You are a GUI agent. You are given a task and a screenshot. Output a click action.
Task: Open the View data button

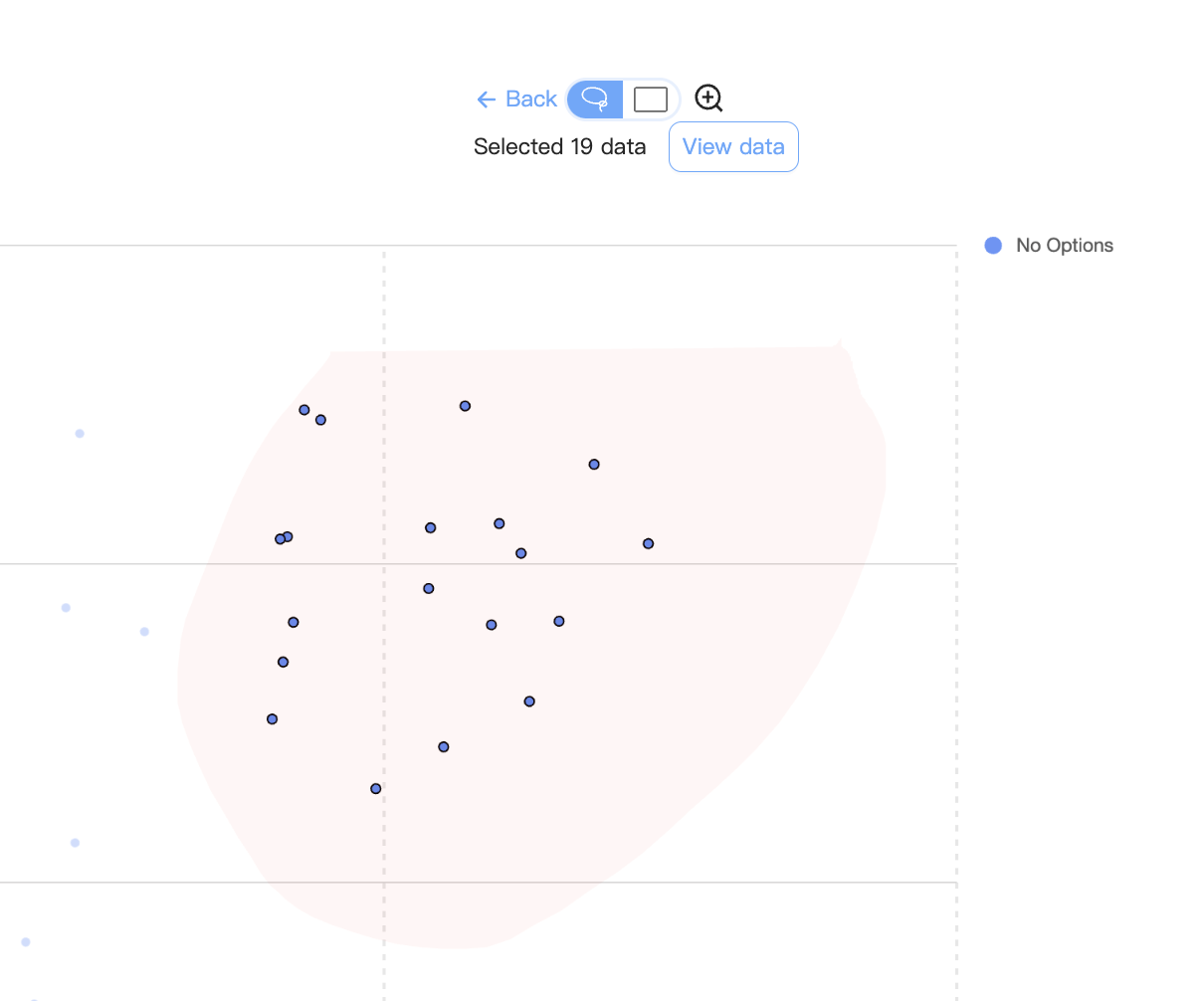click(x=733, y=147)
